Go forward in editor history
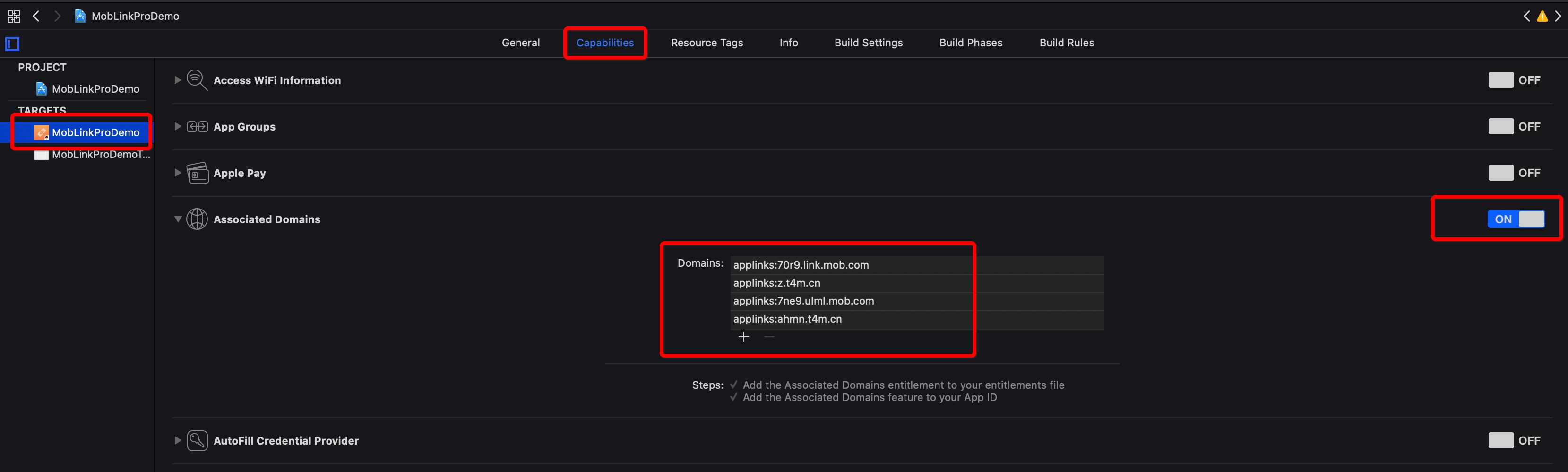Image resolution: width=1568 pixels, height=472 pixels. (x=57, y=16)
